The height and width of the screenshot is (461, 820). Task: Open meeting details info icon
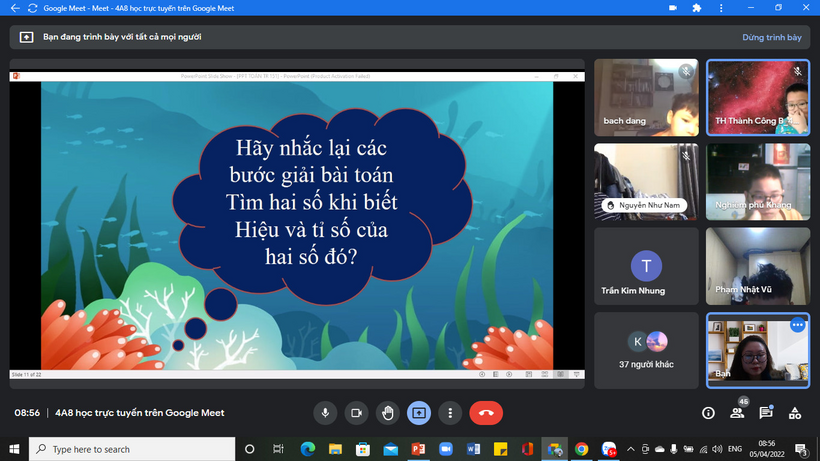tap(708, 412)
